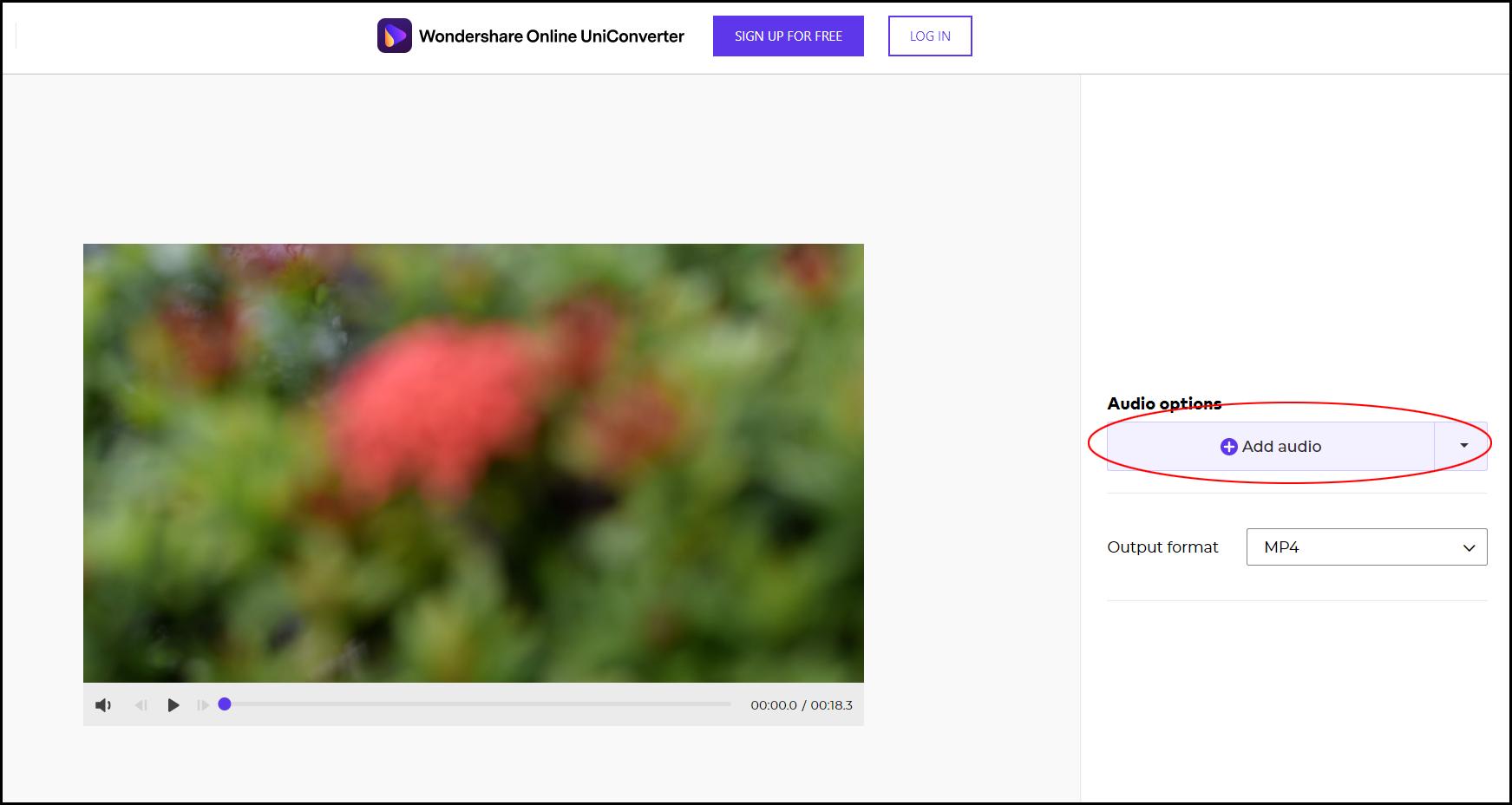Click the Add audio button
The width and height of the screenshot is (1512, 805).
(x=1271, y=447)
